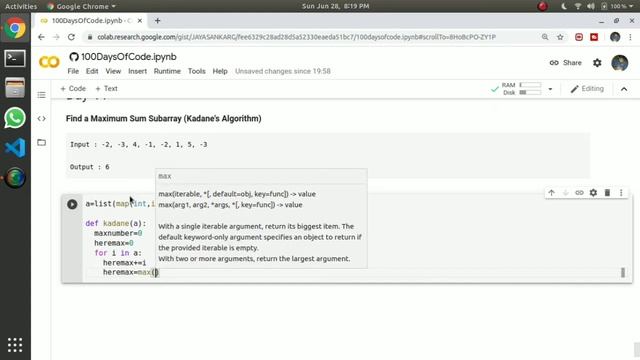Open the View menu
The image size is (640, 360).
tap(113, 71)
